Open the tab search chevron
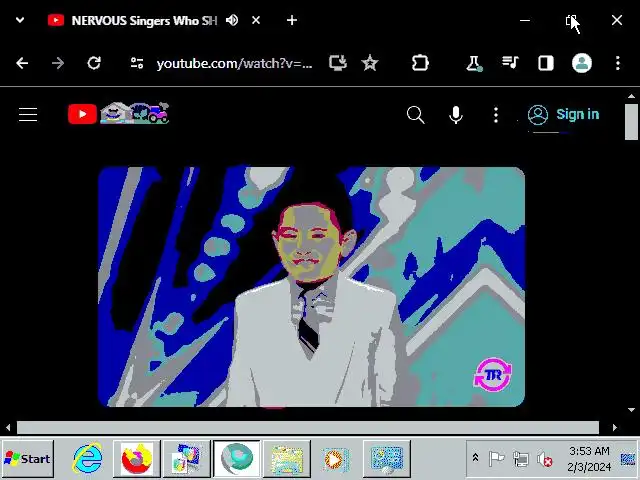Image resolution: width=640 pixels, height=480 pixels. coord(20,20)
